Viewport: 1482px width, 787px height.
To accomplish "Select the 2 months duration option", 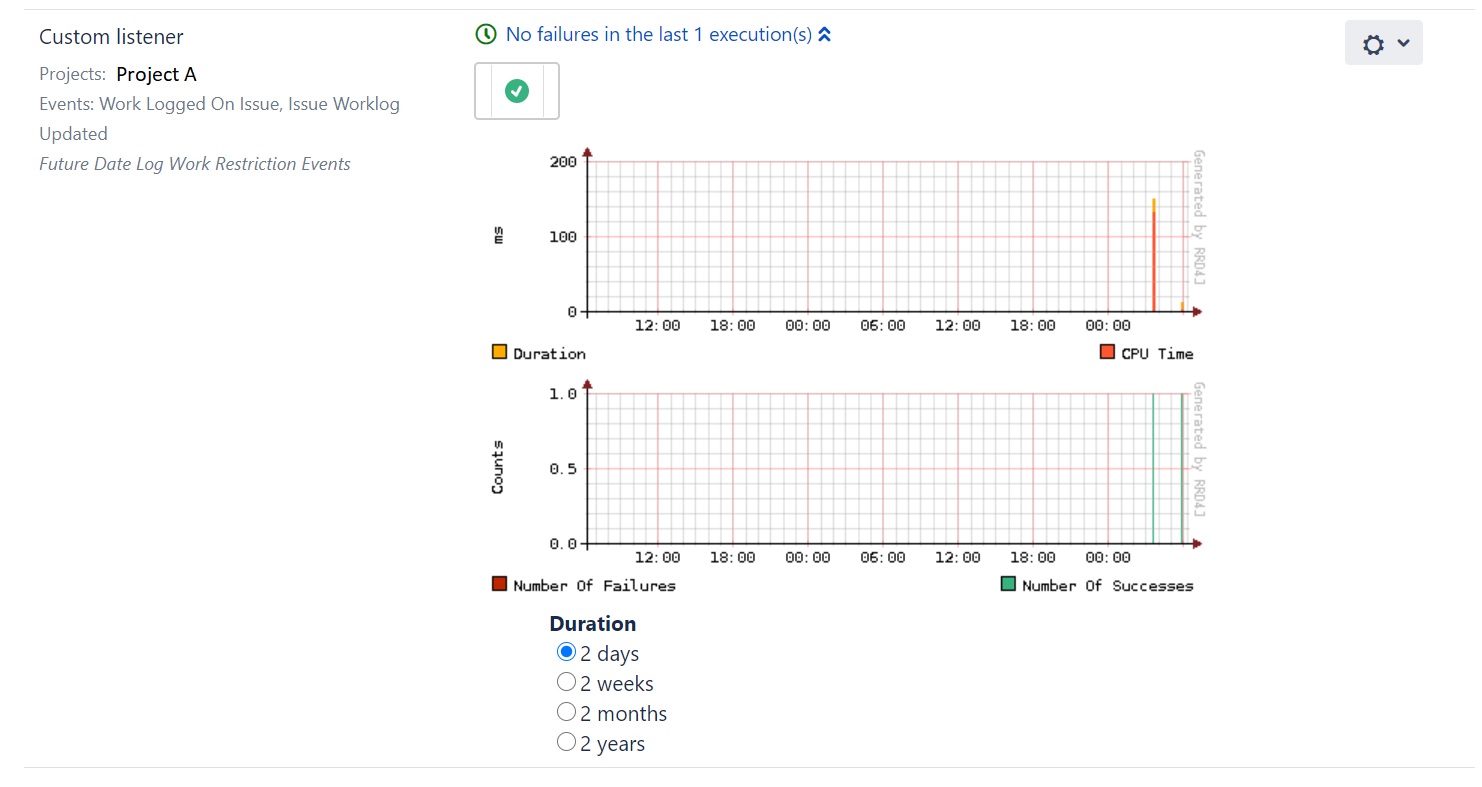I will click(566, 712).
